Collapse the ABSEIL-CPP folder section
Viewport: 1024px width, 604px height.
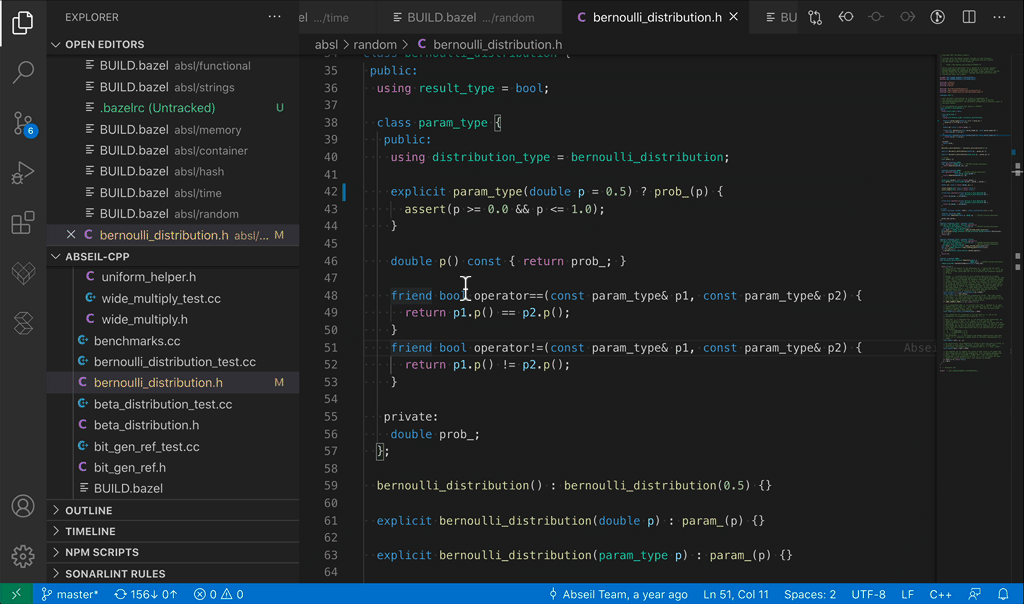coord(173,257)
